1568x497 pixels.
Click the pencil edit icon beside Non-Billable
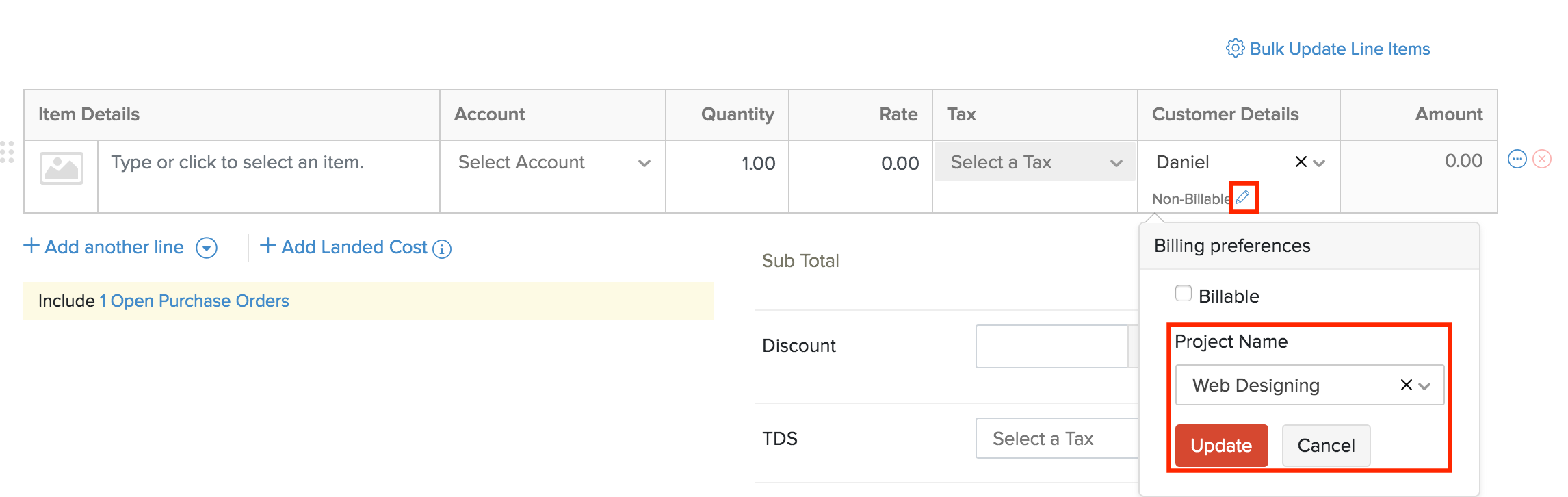pos(1243,198)
